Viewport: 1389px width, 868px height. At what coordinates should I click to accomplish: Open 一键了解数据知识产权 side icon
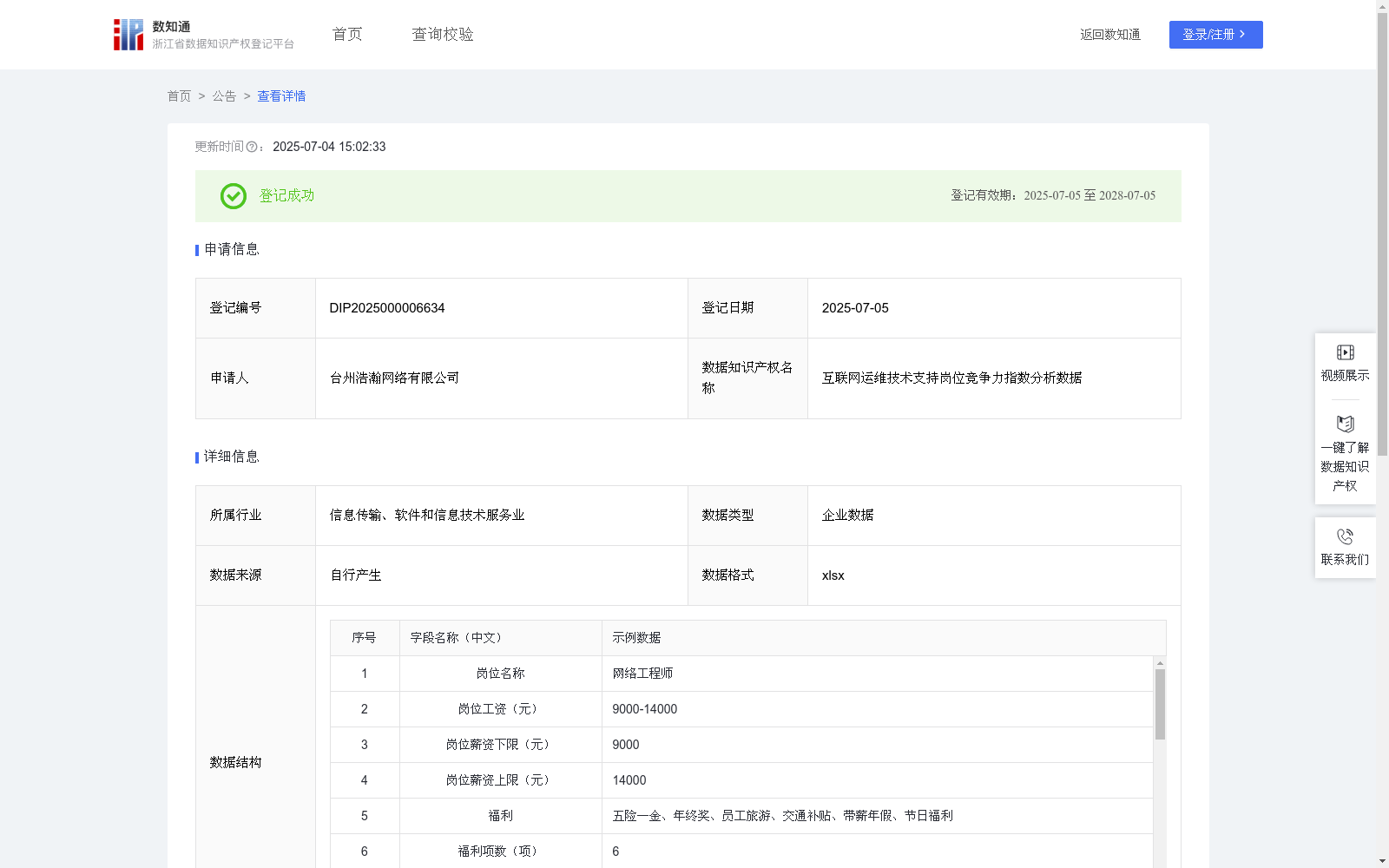point(1346,424)
